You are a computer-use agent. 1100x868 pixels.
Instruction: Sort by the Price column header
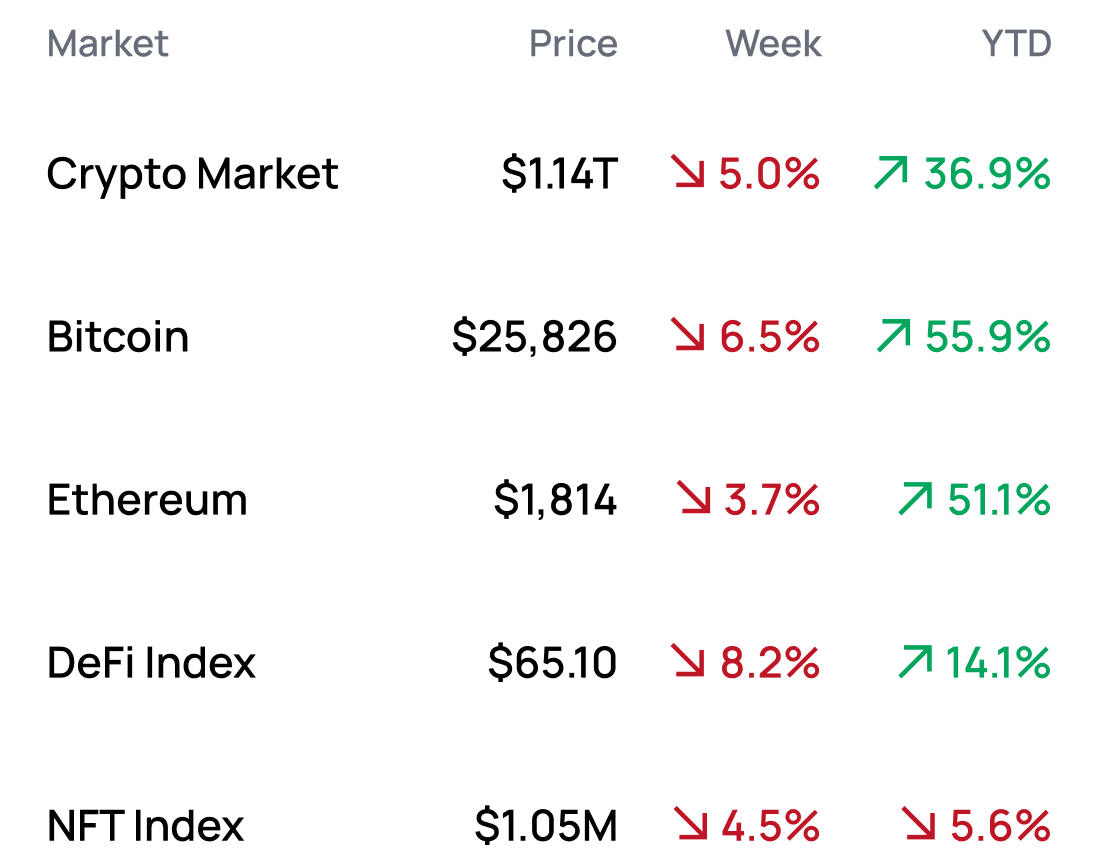coord(573,44)
